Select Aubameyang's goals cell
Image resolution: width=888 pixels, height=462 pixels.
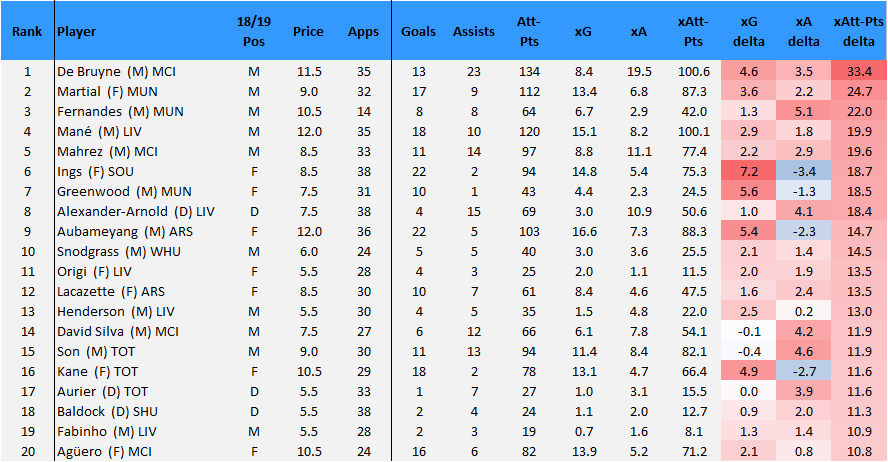coord(419,232)
